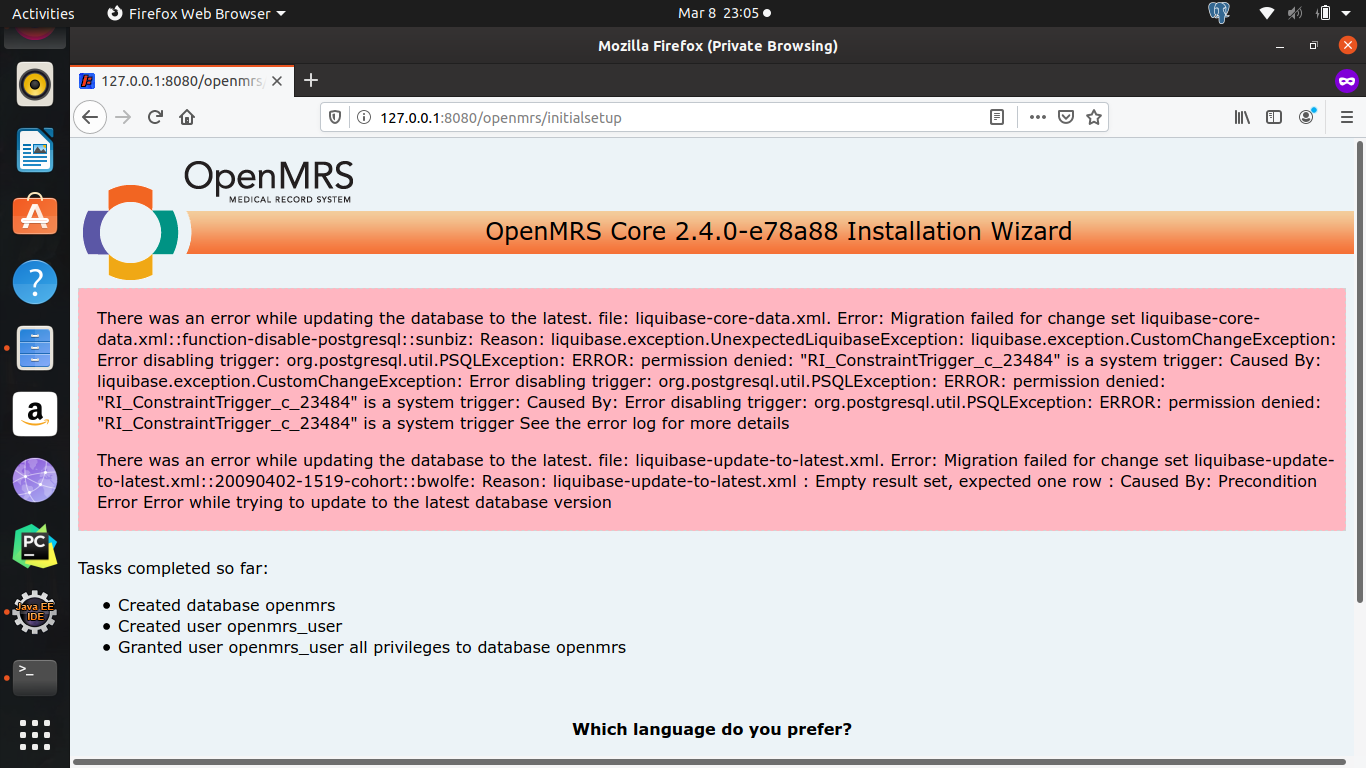1366x768 pixels.
Task: Open the clock showing Mar 8 23:05
Action: [724, 14]
